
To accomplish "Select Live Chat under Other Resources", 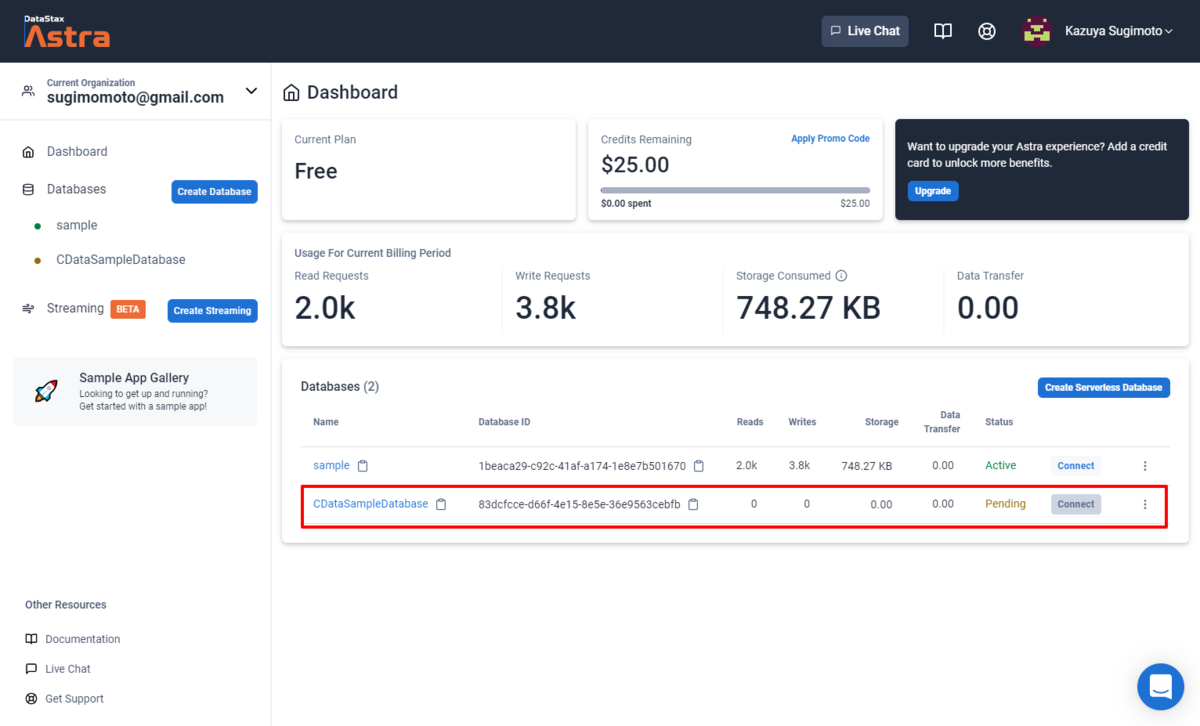I will 65,668.
